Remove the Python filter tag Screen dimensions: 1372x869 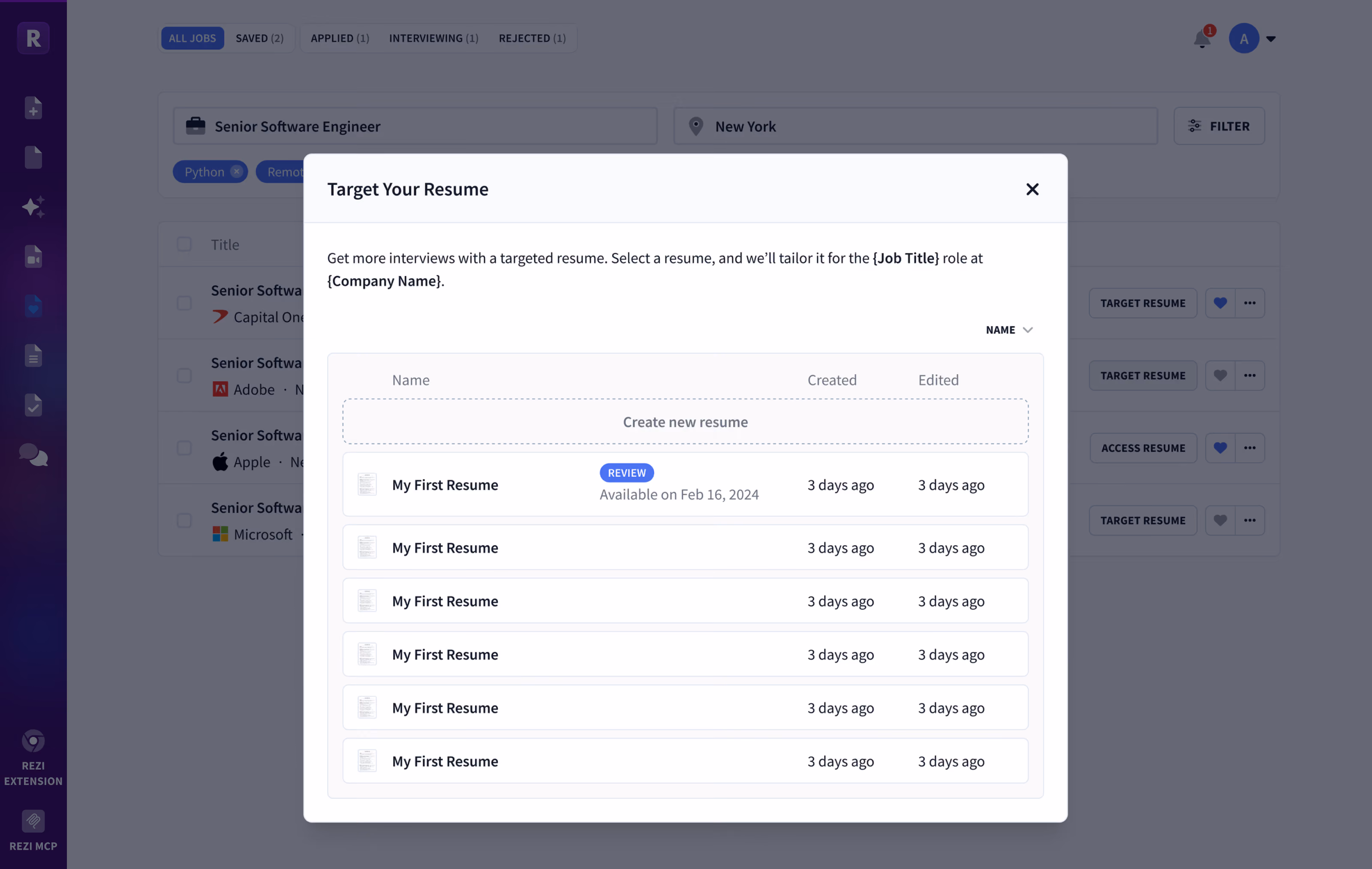(x=236, y=171)
